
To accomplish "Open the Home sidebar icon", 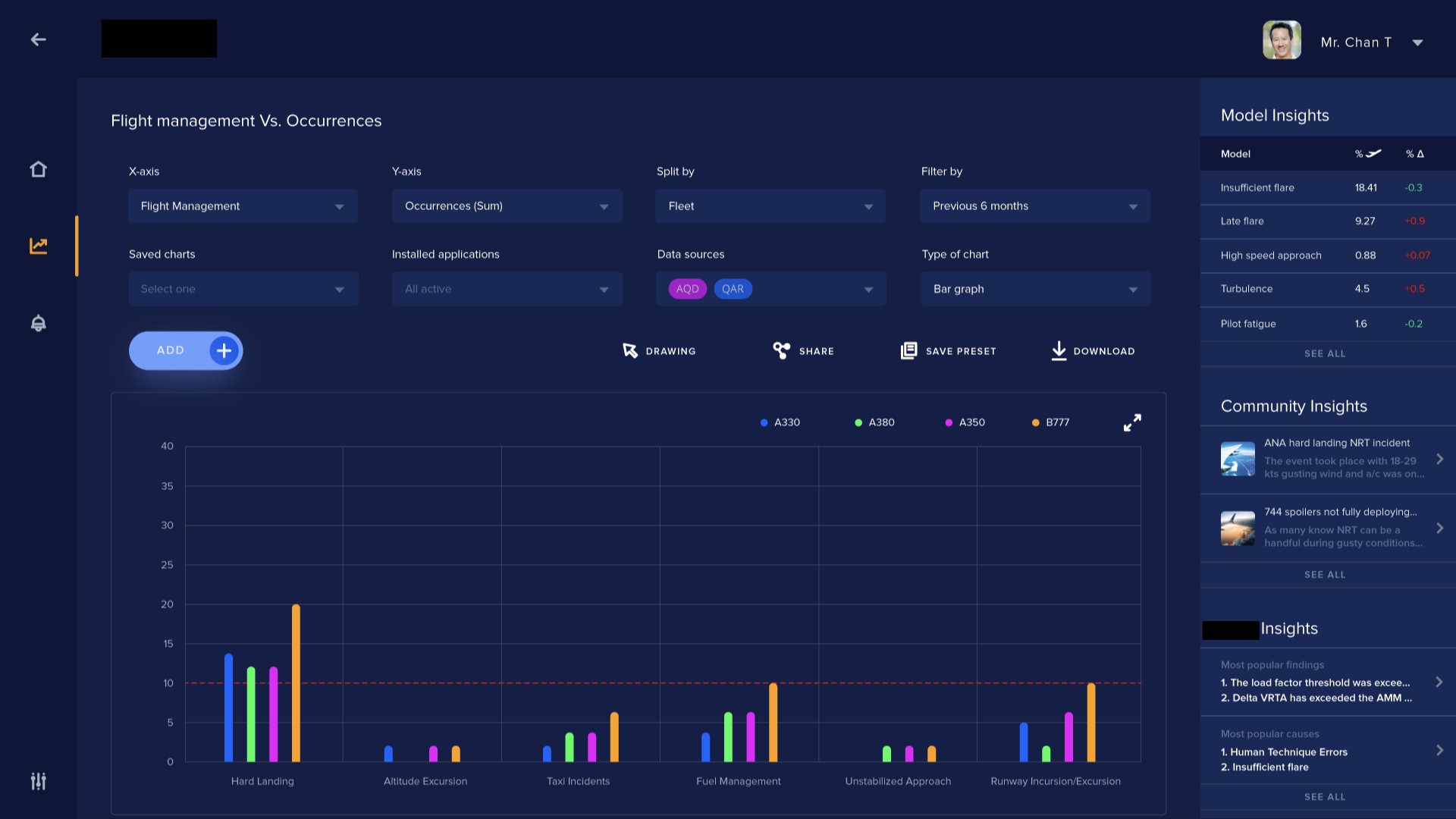I will tap(38, 169).
